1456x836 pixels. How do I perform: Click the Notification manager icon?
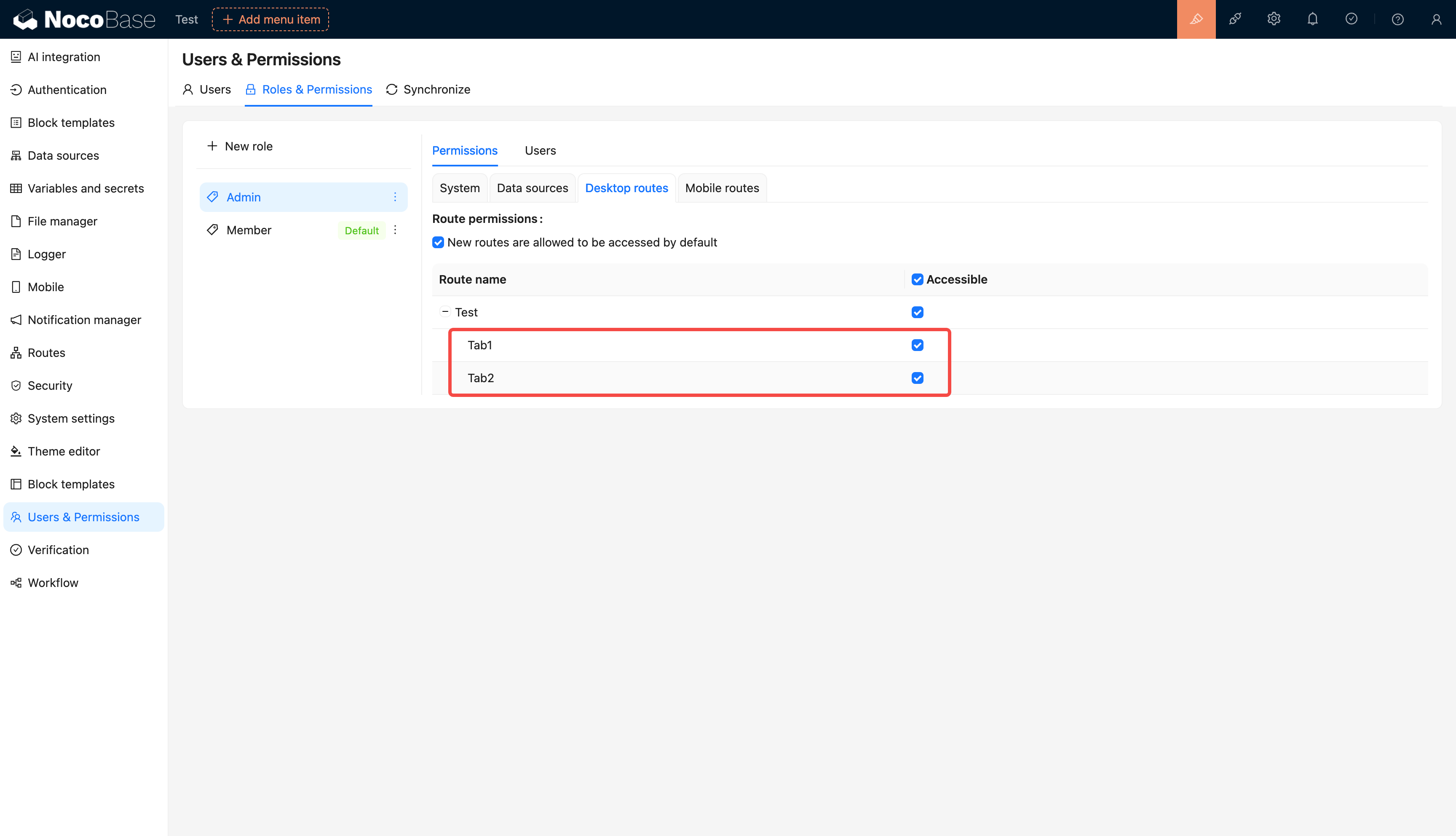click(16, 319)
